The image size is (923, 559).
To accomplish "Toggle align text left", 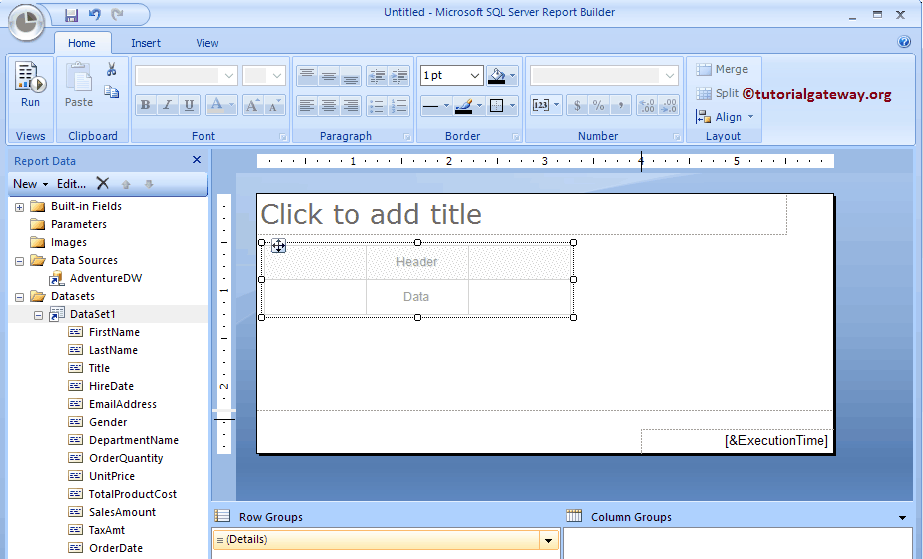I will (307, 105).
